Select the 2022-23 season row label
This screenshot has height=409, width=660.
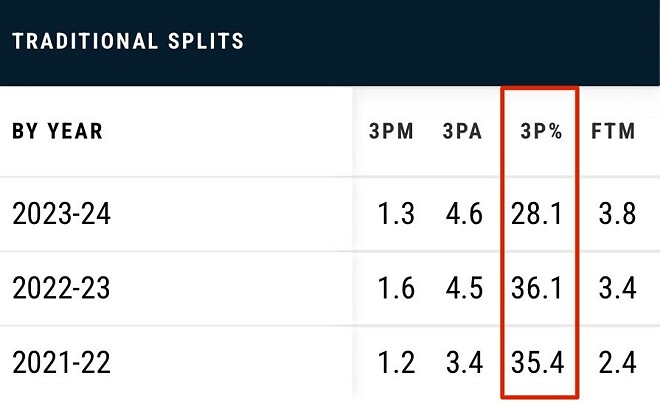pos(61,288)
